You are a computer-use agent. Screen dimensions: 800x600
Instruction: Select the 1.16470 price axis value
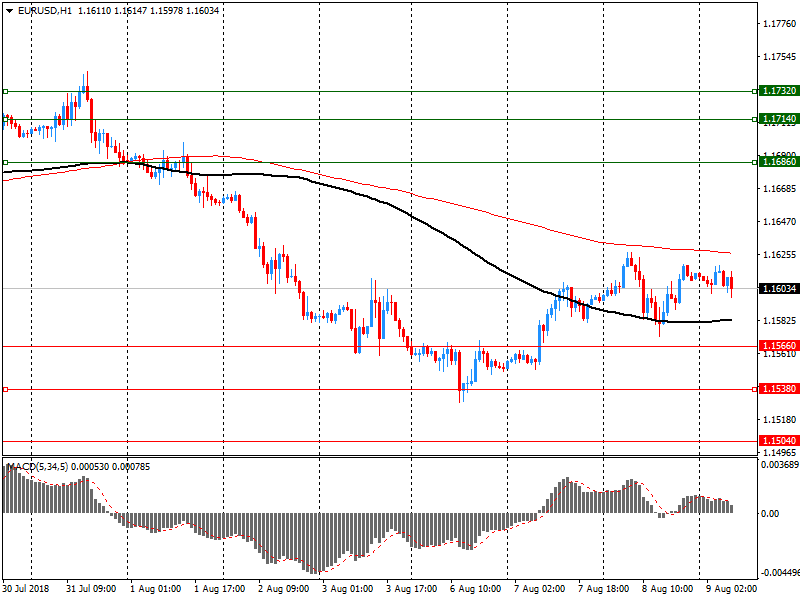click(779, 221)
